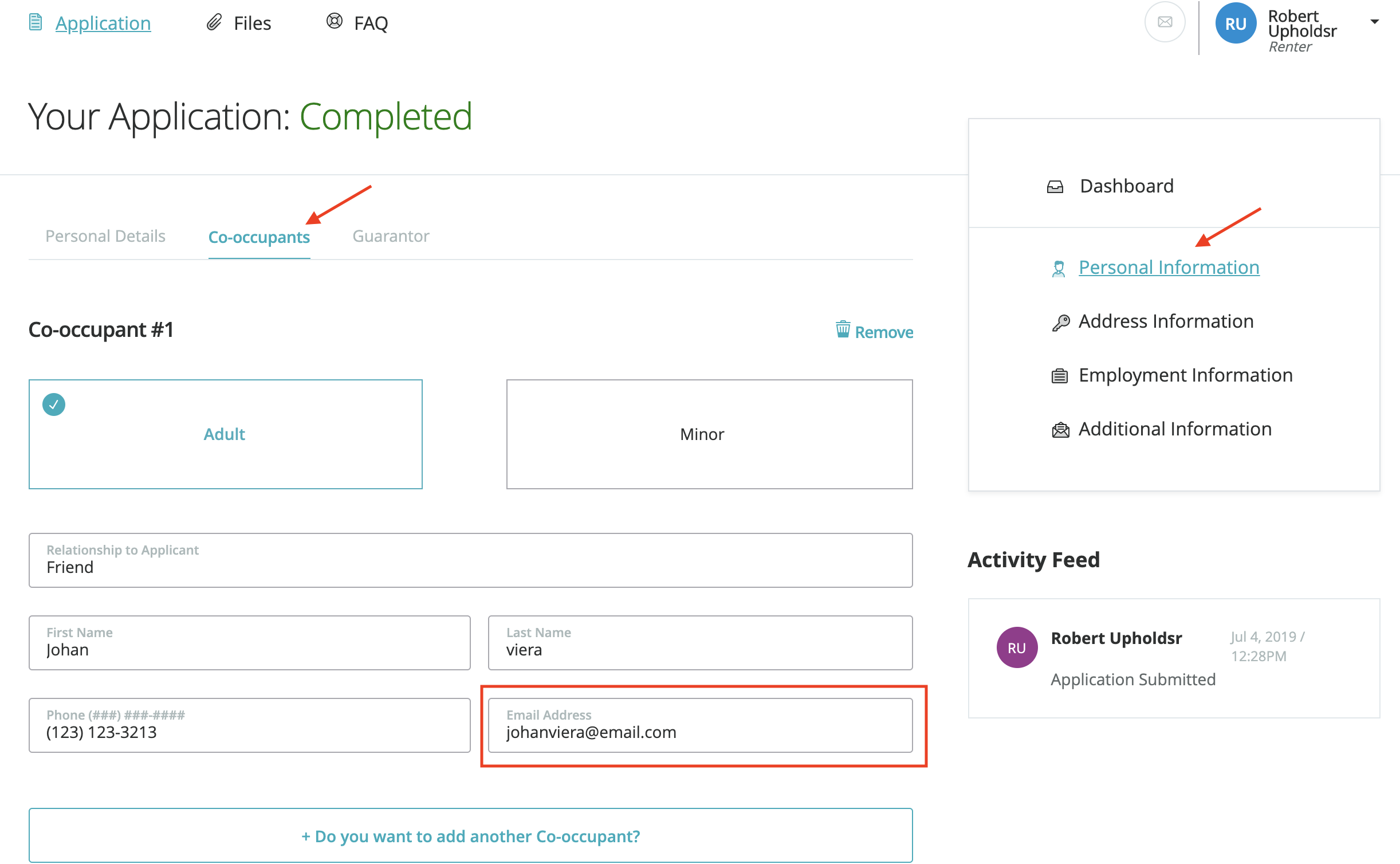Click the Dashboard inbox icon
The height and width of the screenshot is (864, 1400).
[1055, 187]
